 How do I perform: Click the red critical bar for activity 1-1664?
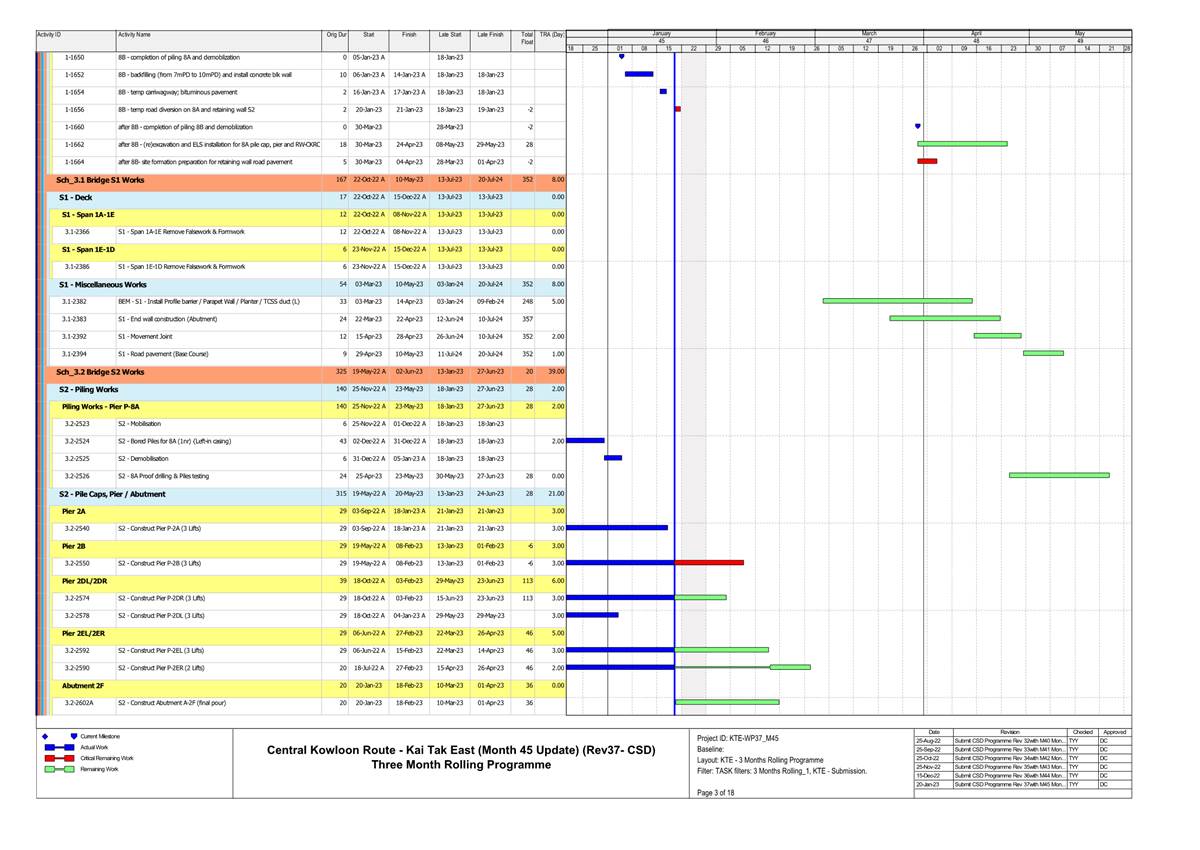[927, 161]
